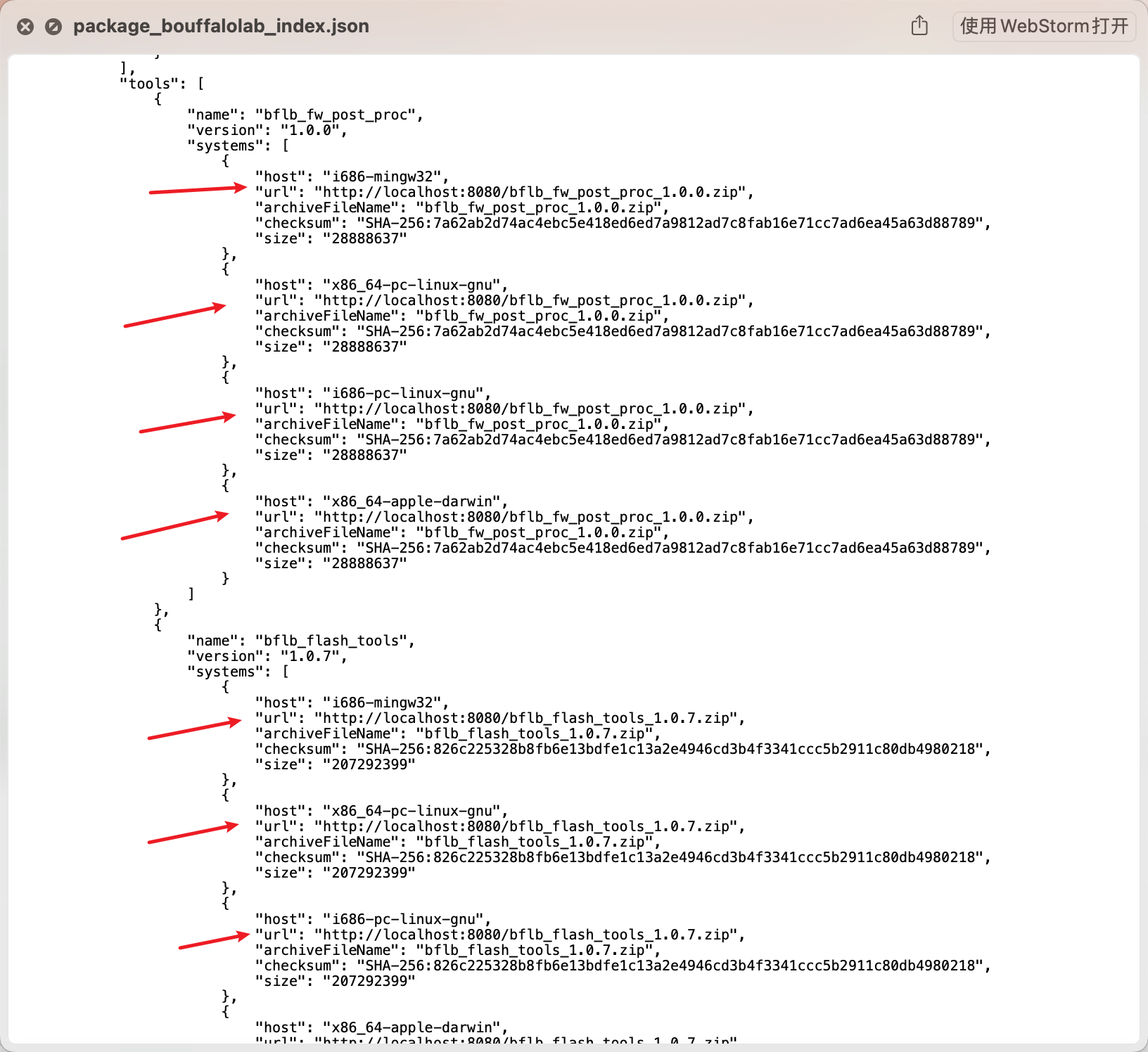
Task: Select the "name": "bflb_fw_post_proc" line
Action: click(305, 115)
